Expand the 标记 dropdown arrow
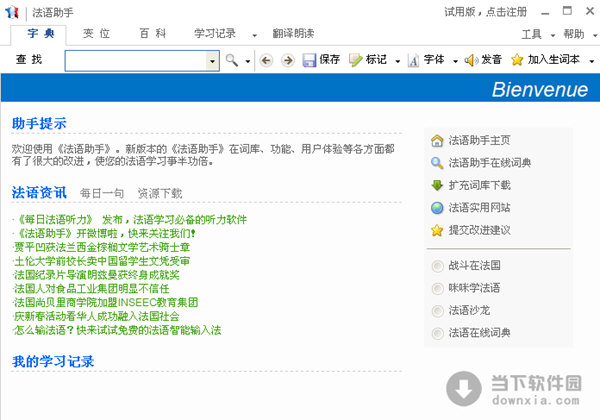The image size is (600, 420). 398,61
